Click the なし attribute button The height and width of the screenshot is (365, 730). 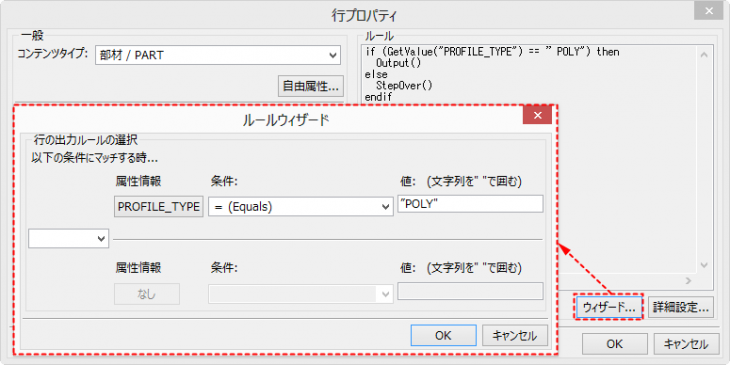tap(147, 294)
